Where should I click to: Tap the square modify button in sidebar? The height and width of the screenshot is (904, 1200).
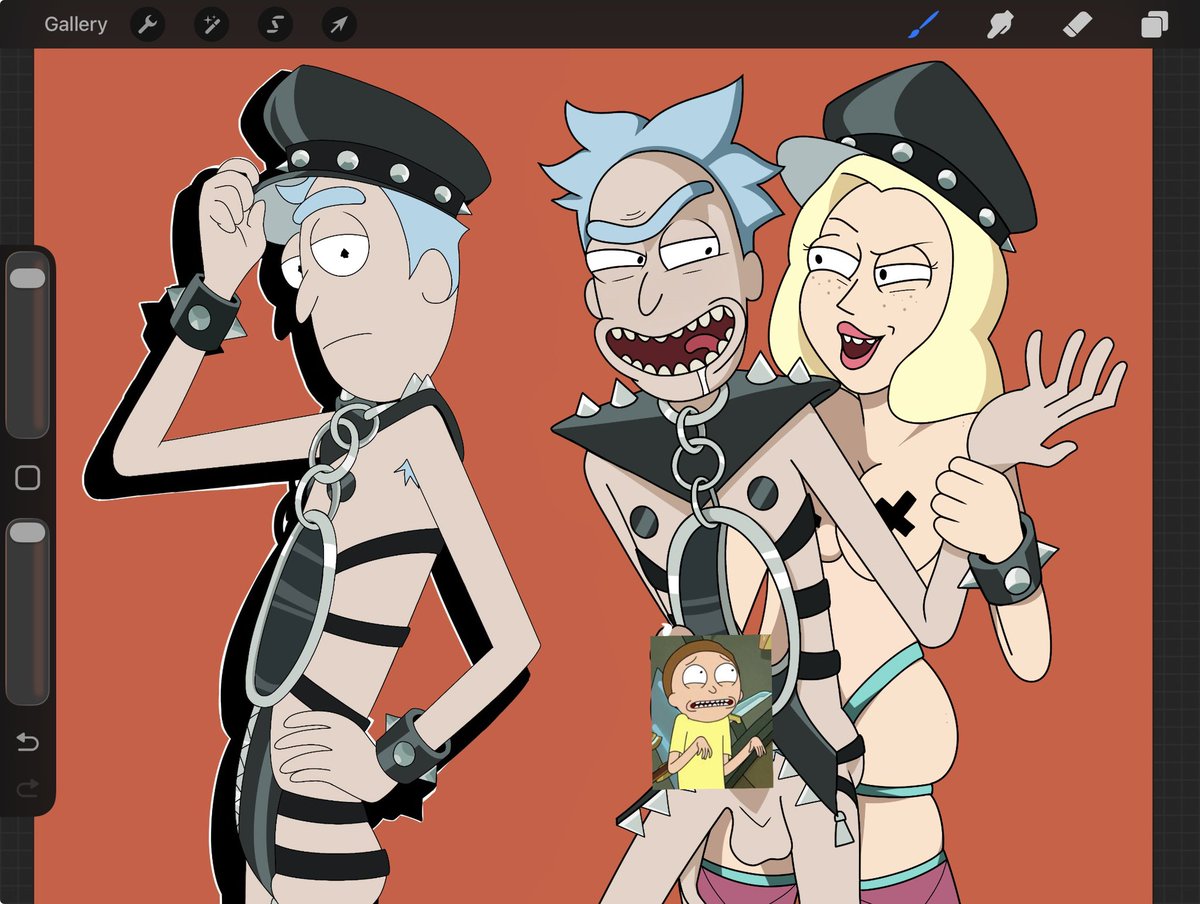coord(27,478)
